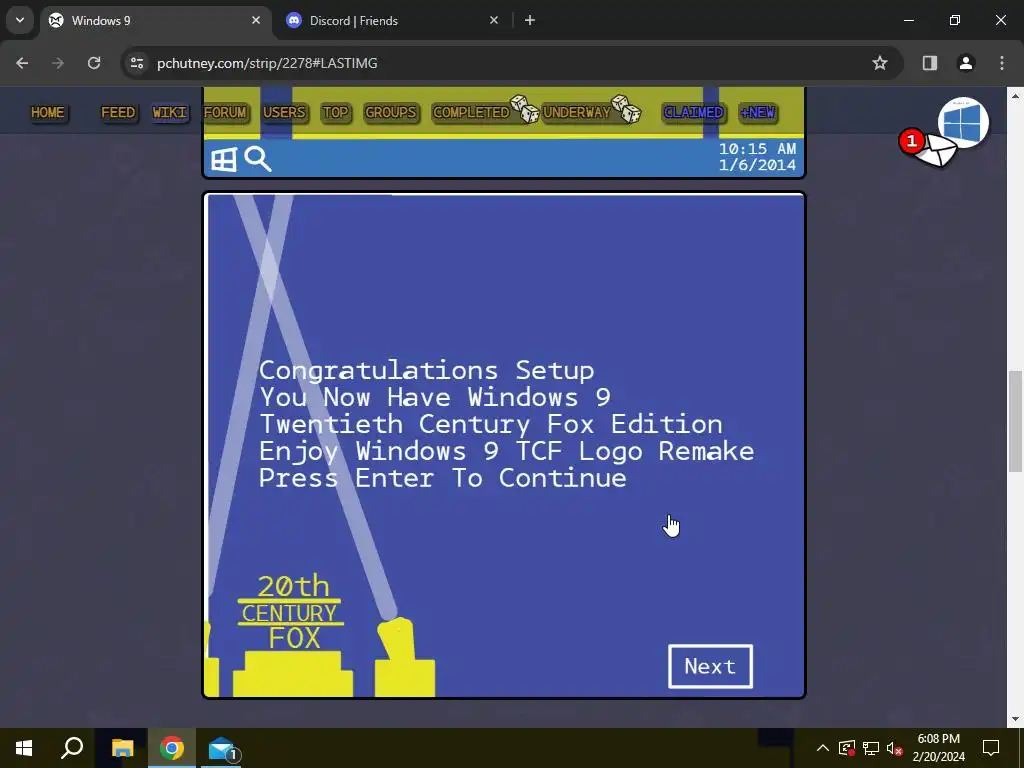The height and width of the screenshot is (768, 1024).
Task: Open the tab search dropdown arrow
Action: click(x=20, y=20)
